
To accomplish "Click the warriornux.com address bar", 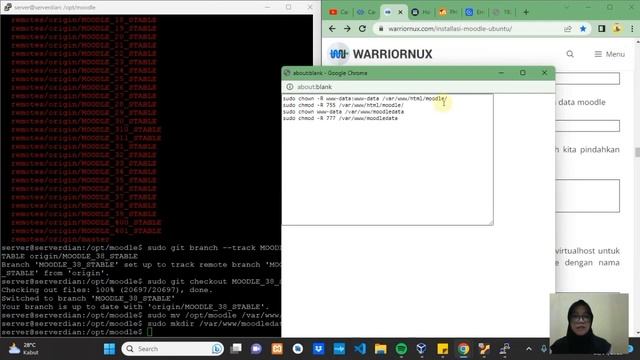I will [469, 29].
